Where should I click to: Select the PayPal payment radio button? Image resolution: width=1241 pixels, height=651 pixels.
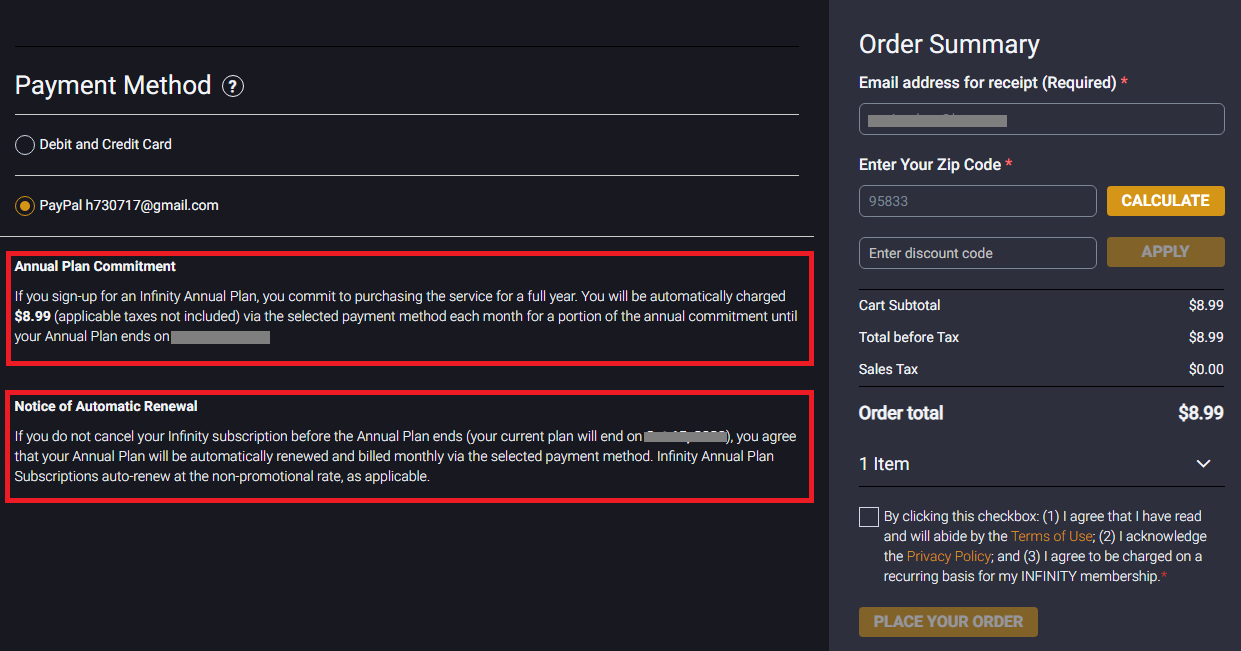[x=25, y=206]
